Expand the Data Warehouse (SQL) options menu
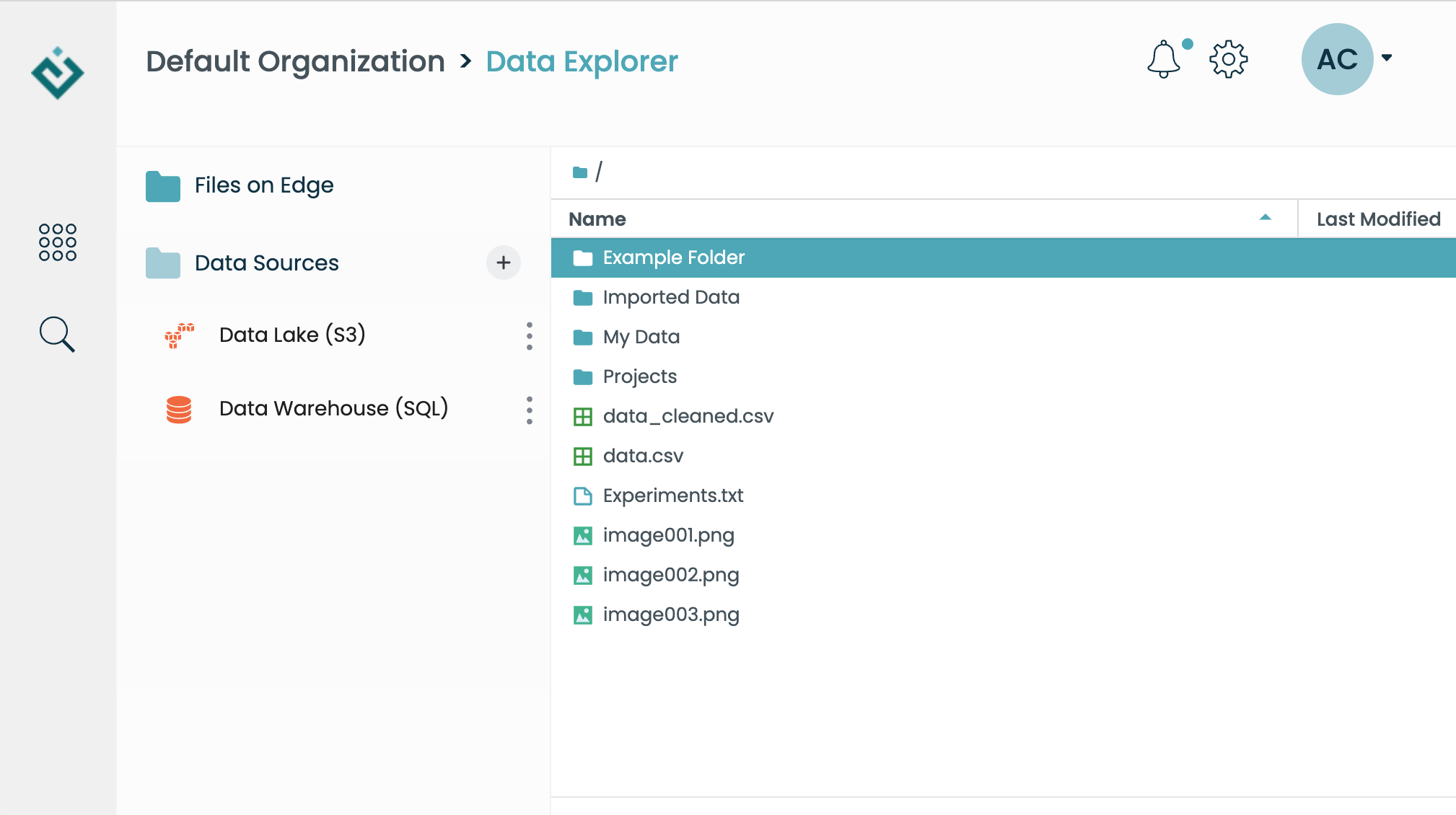The width and height of the screenshot is (1456, 815). 529,409
